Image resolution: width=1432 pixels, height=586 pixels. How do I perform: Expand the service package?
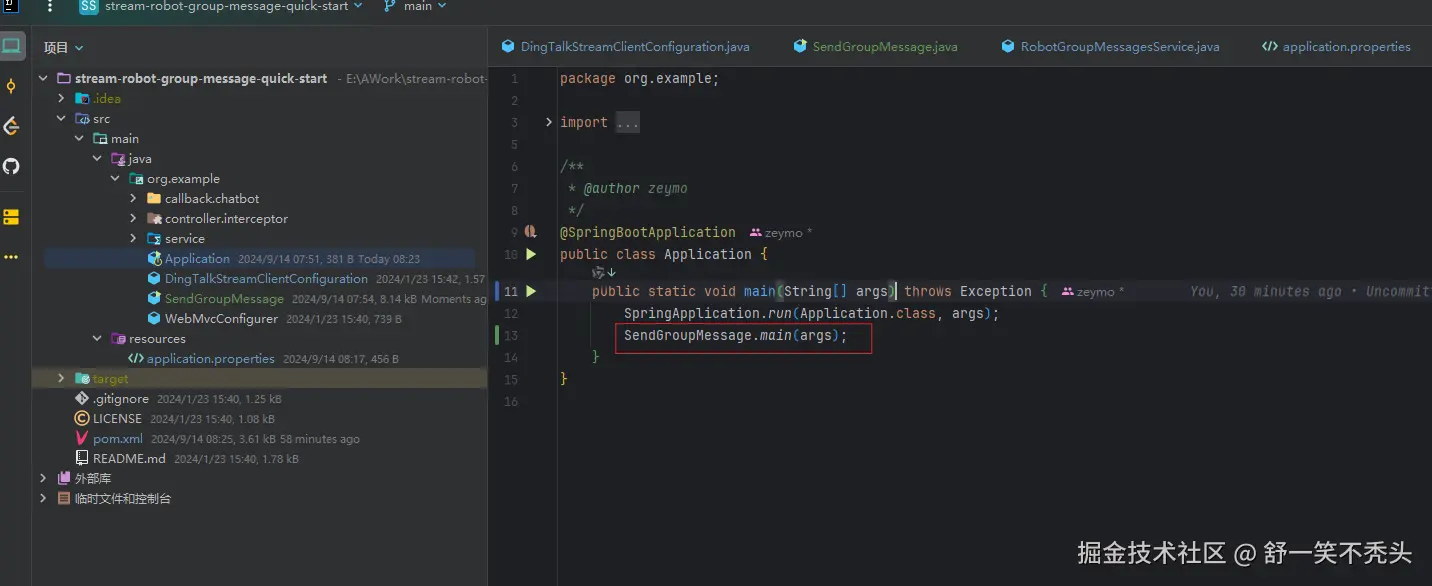coord(133,238)
